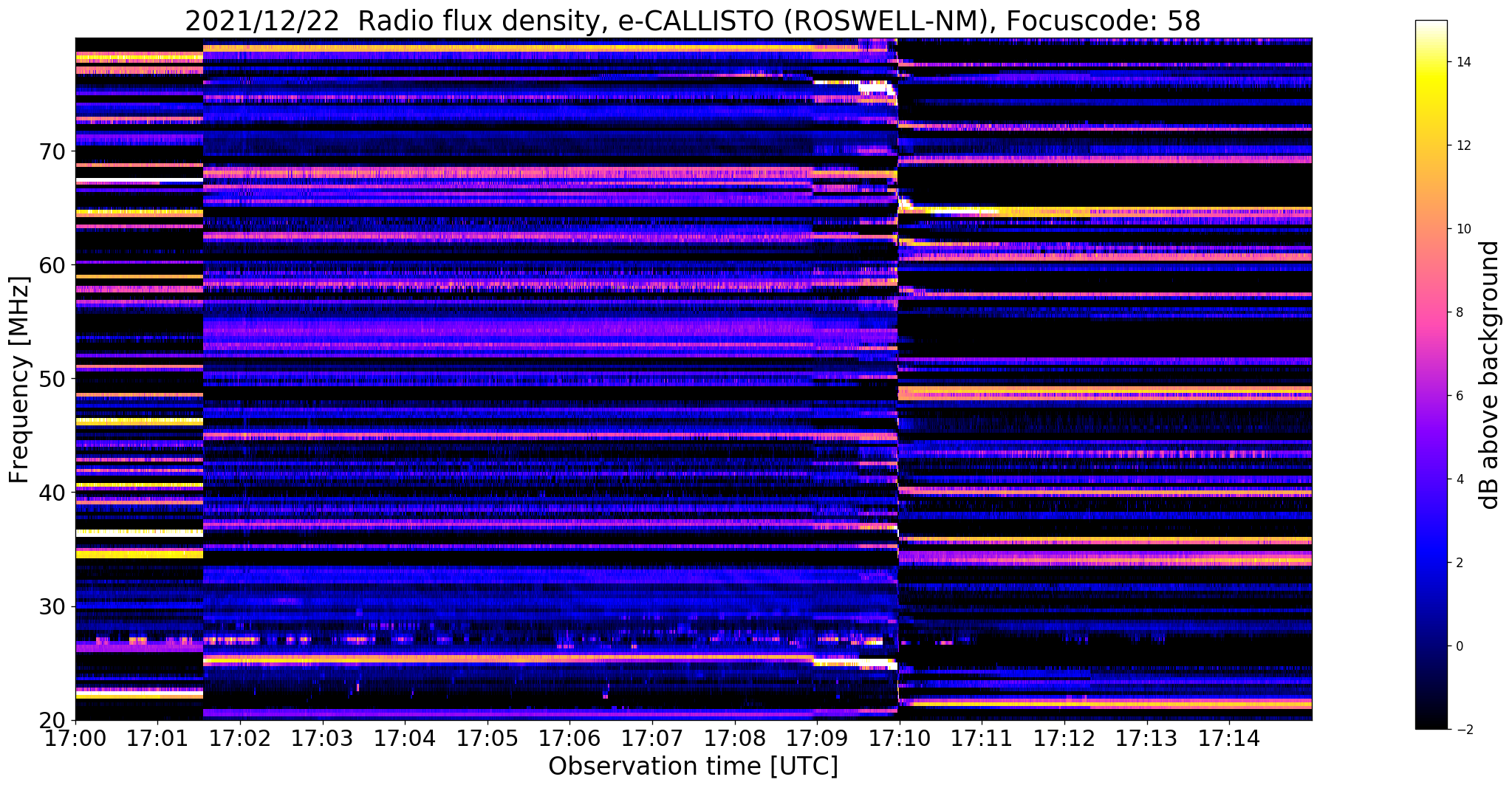
Task: Click the 17:06 time tick label
Action: pos(569,737)
